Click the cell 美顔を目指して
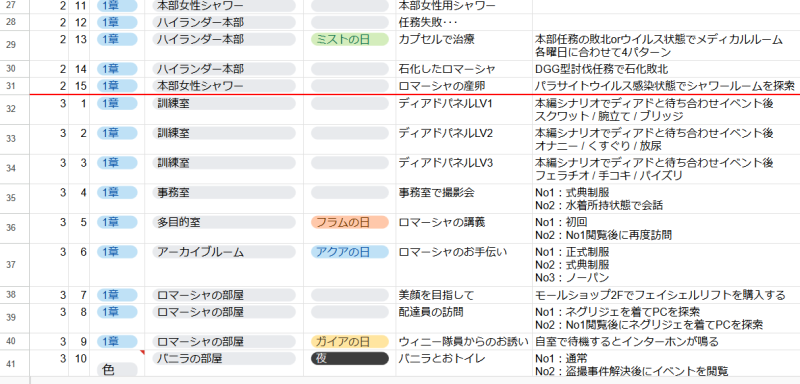Viewport: 800px width, 384px height. coord(463,295)
